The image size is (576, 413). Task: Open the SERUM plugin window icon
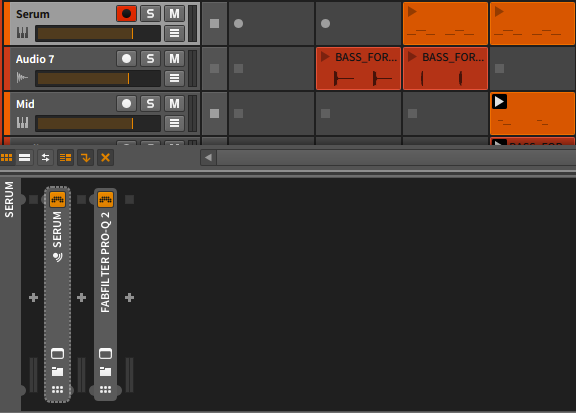pos(57,353)
